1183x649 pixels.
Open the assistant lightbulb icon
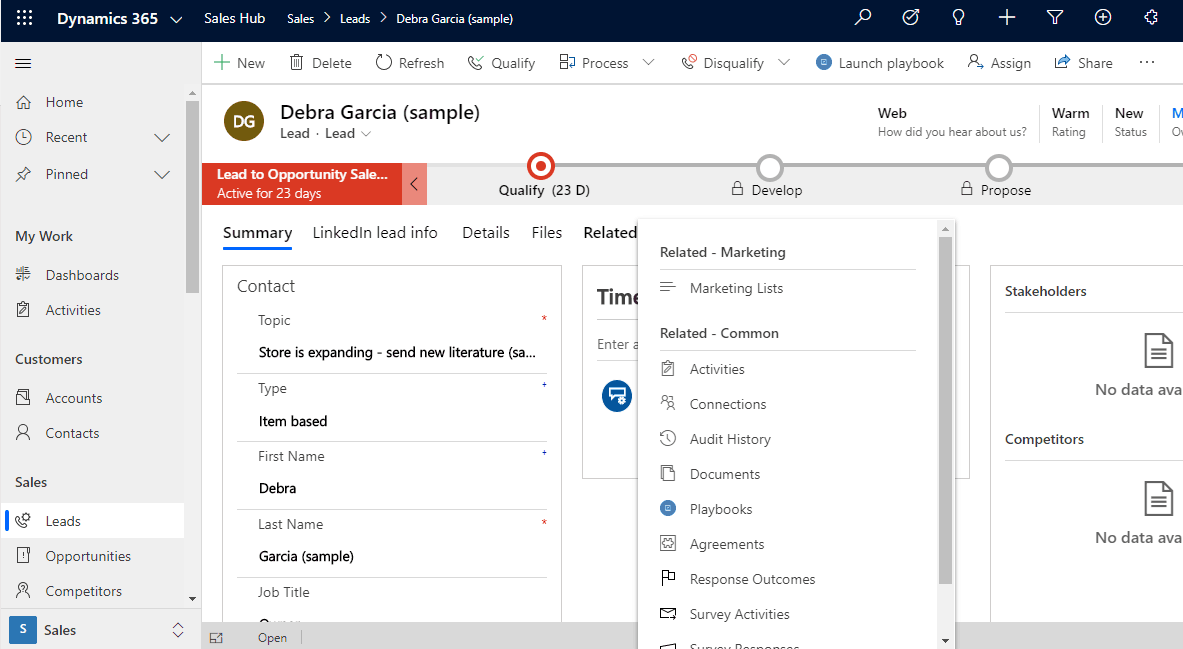tap(958, 17)
